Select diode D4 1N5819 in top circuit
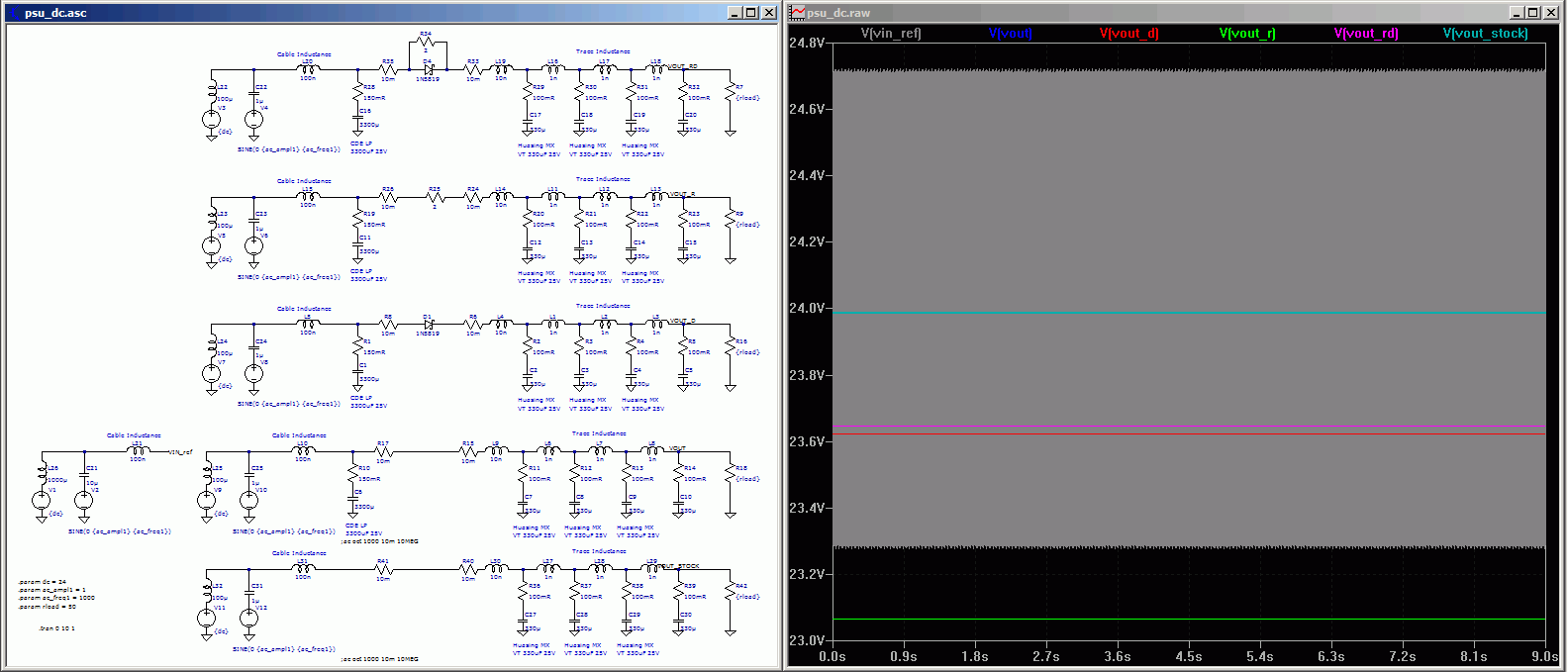The image size is (1568, 672). pyautogui.click(x=429, y=69)
